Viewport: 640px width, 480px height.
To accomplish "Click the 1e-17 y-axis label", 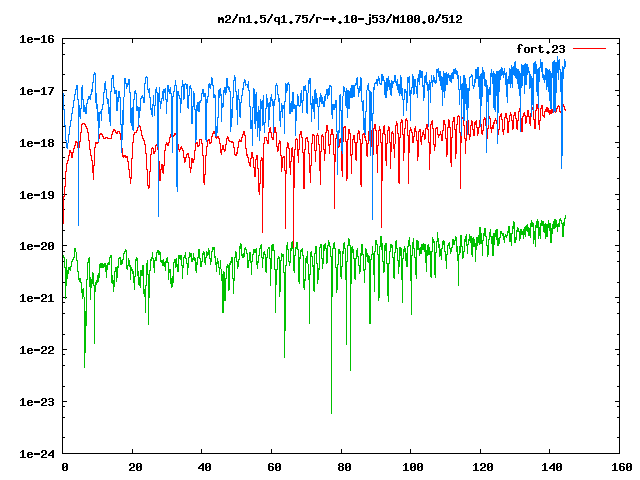I will (x=37, y=91).
